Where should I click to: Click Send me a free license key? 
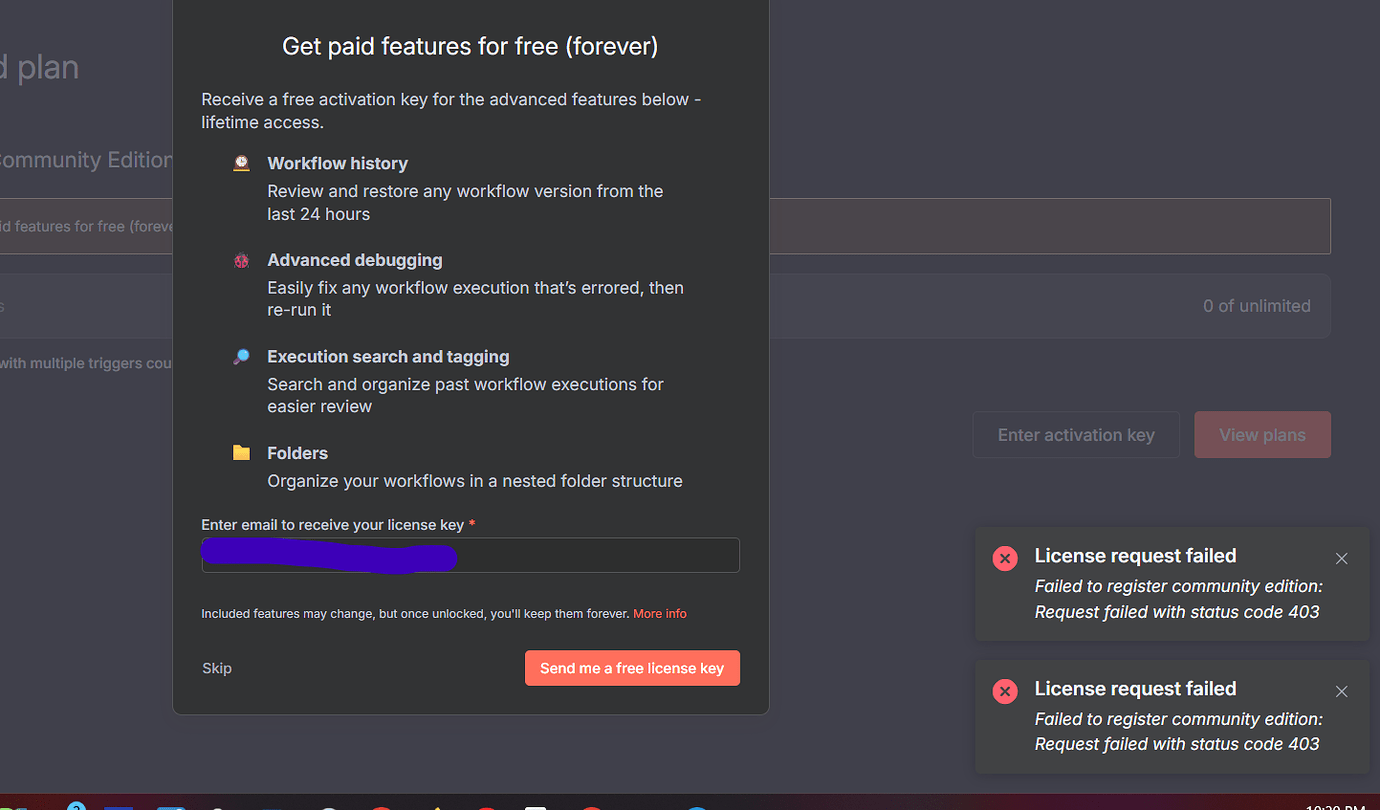632,668
